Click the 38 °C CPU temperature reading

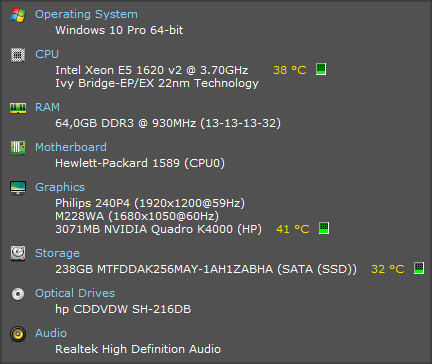click(x=290, y=70)
